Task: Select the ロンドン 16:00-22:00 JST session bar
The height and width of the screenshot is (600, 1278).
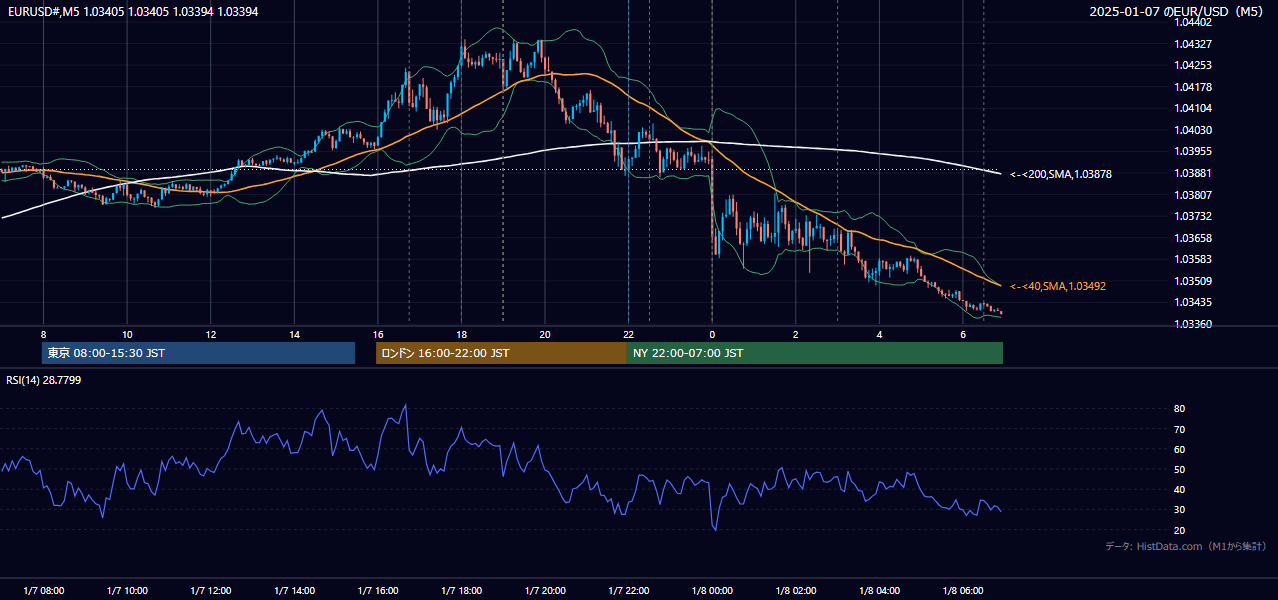Action: click(x=501, y=353)
